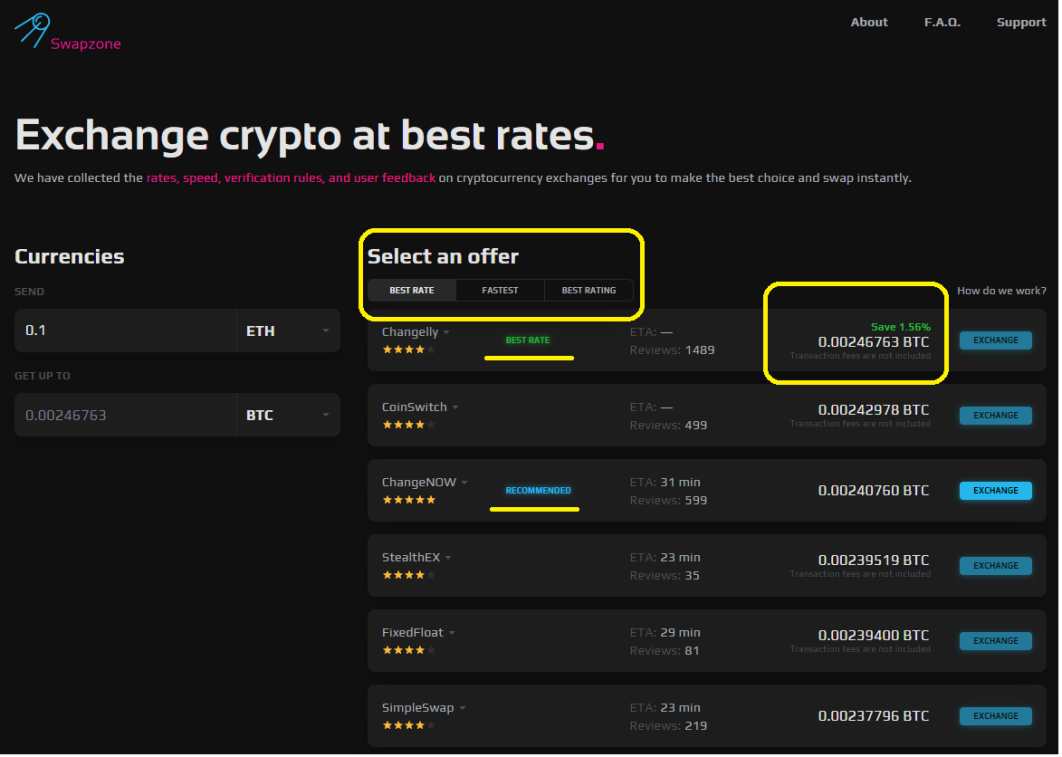Switch to the FASTEST sorting tab
The image size is (1062, 757).
500,291
